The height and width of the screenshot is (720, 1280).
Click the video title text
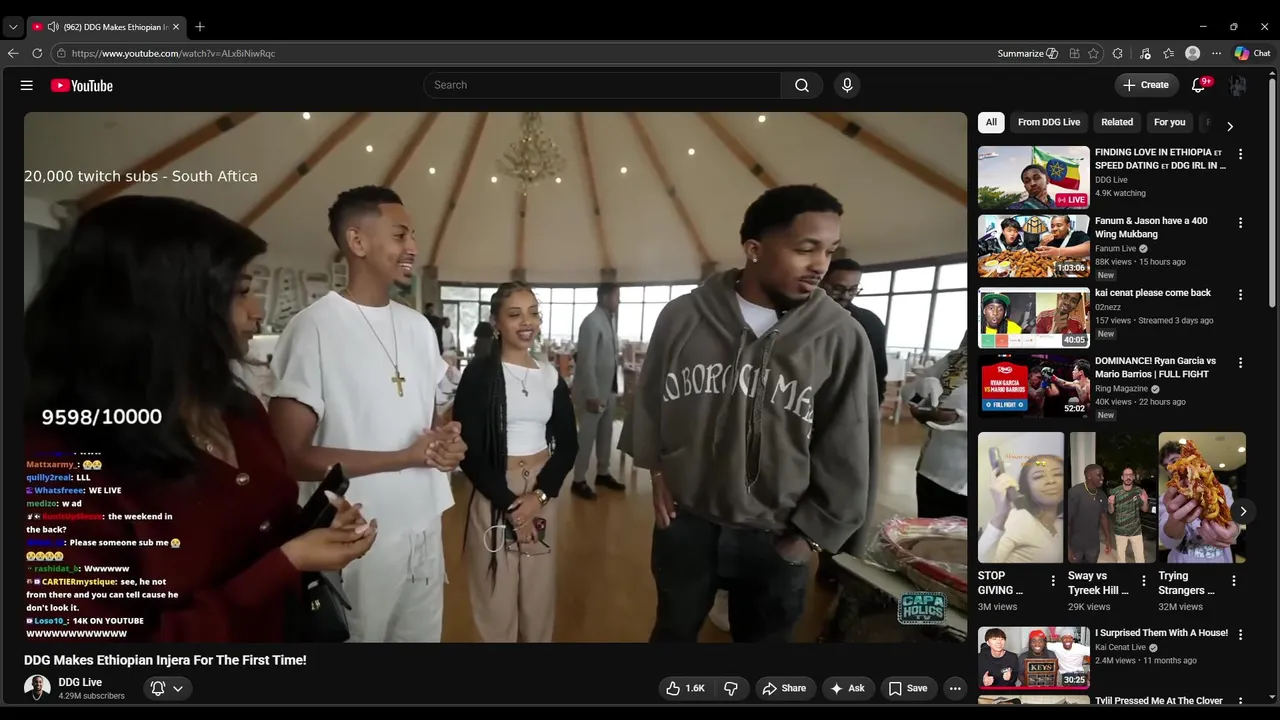pyautogui.click(x=165, y=660)
